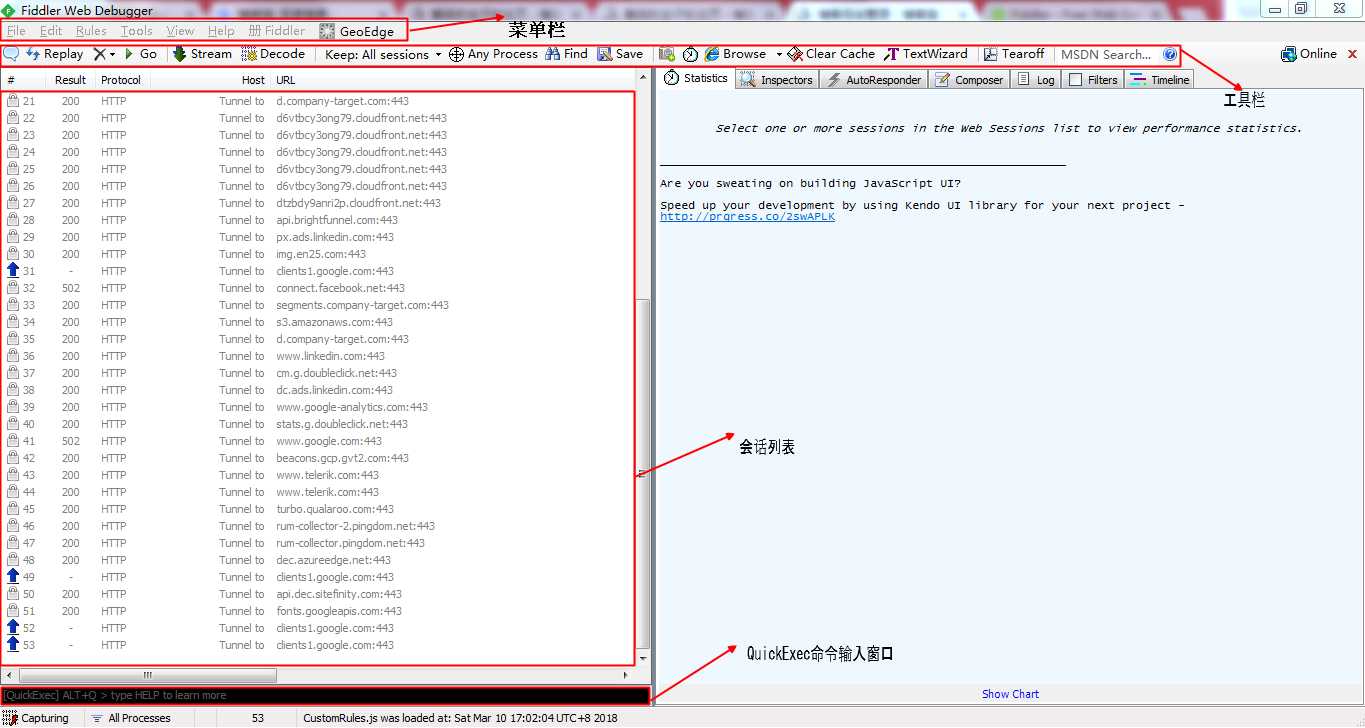This screenshot has height=728, width=1365.
Task: Switch to the AutoResponder tab
Action: (874, 80)
